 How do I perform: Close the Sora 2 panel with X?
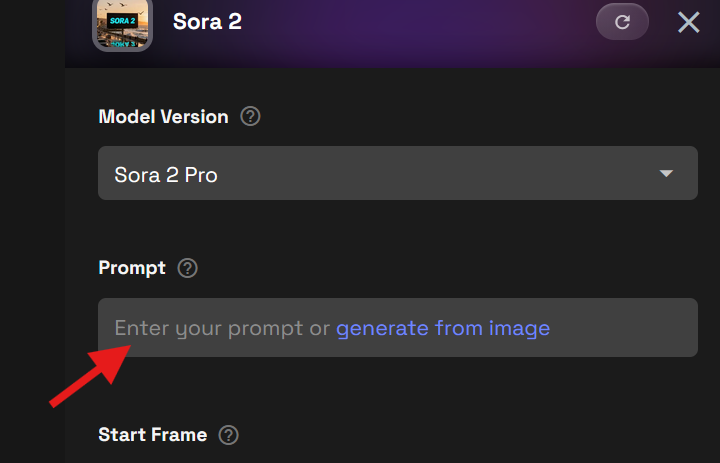click(689, 22)
